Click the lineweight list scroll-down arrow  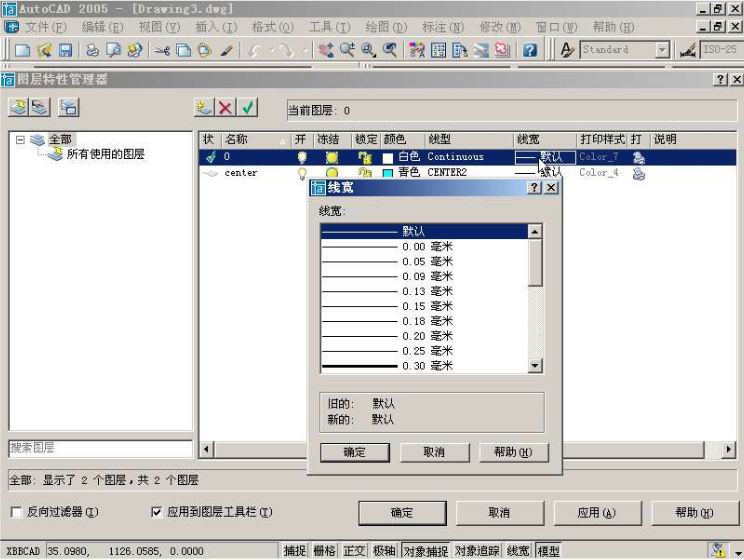click(x=535, y=365)
